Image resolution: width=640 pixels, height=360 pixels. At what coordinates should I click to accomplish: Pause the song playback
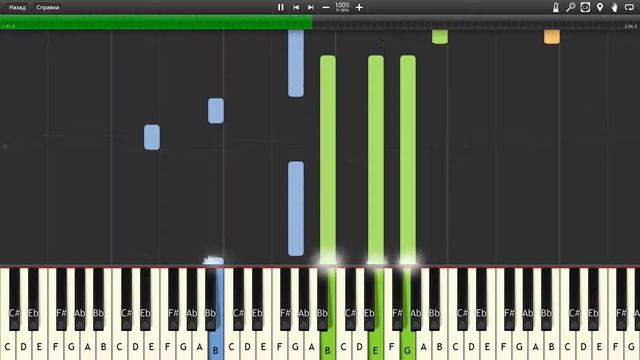click(281, 7)
